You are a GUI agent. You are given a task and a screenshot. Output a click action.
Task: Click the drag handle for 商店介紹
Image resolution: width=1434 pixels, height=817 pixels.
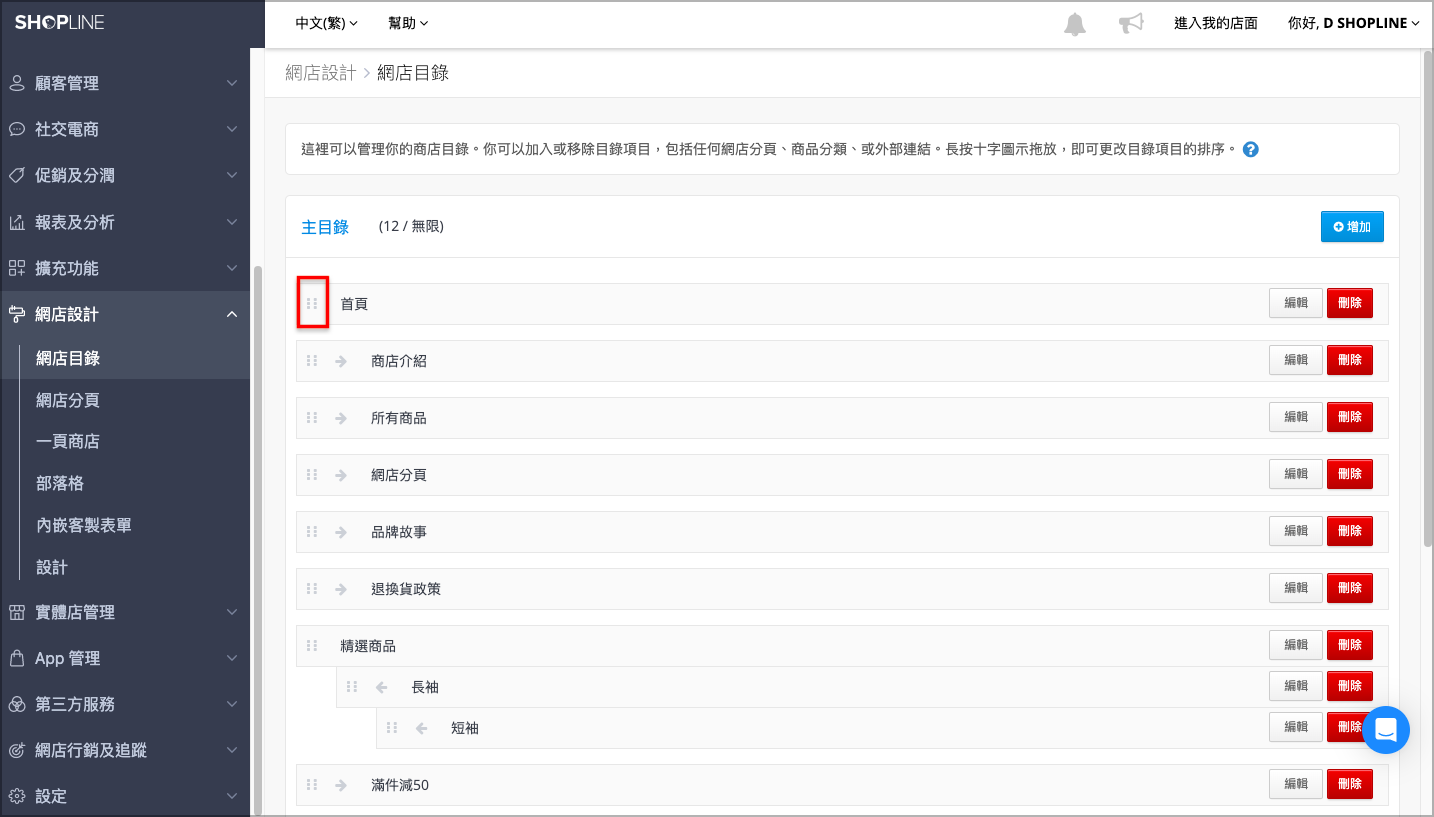(312, 361)
